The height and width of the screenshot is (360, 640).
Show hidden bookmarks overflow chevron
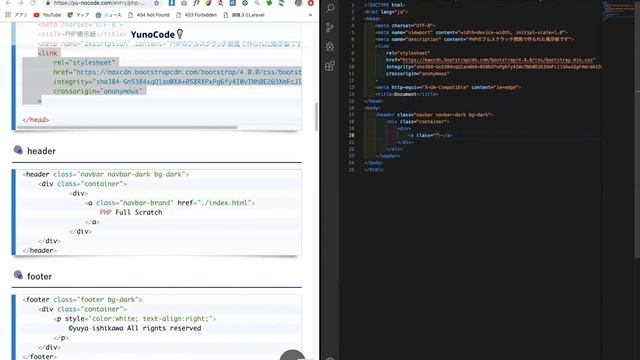click(x=310, y=15)
